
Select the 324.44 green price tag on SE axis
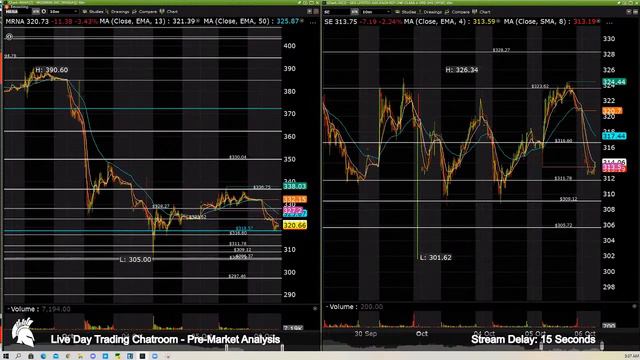coord(614,82)
